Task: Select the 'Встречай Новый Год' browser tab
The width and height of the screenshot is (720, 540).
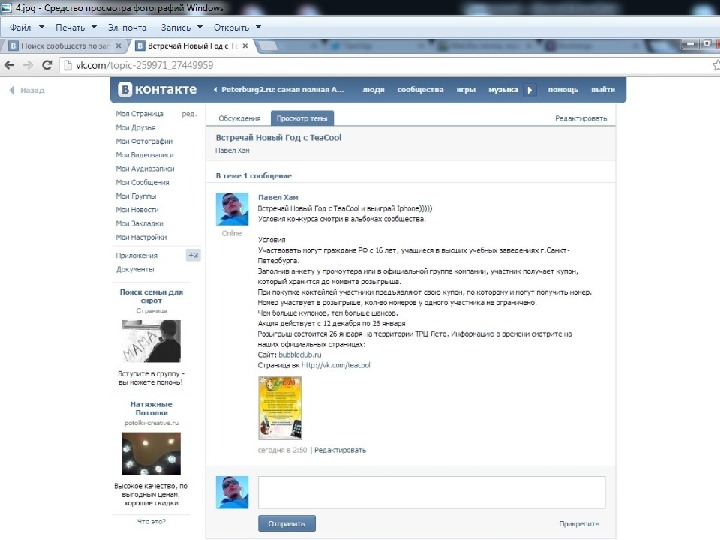Action: [192, 46]
